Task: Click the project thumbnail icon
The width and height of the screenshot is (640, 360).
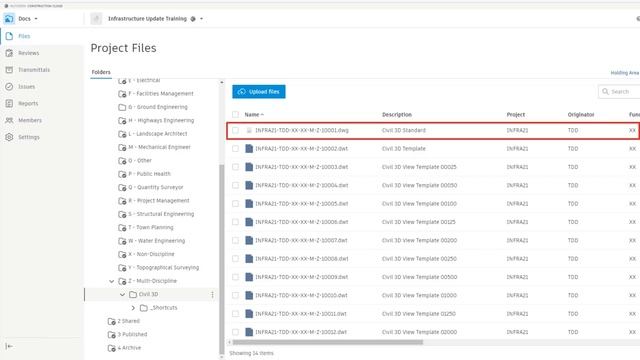Action: click(x=96, y=18)
